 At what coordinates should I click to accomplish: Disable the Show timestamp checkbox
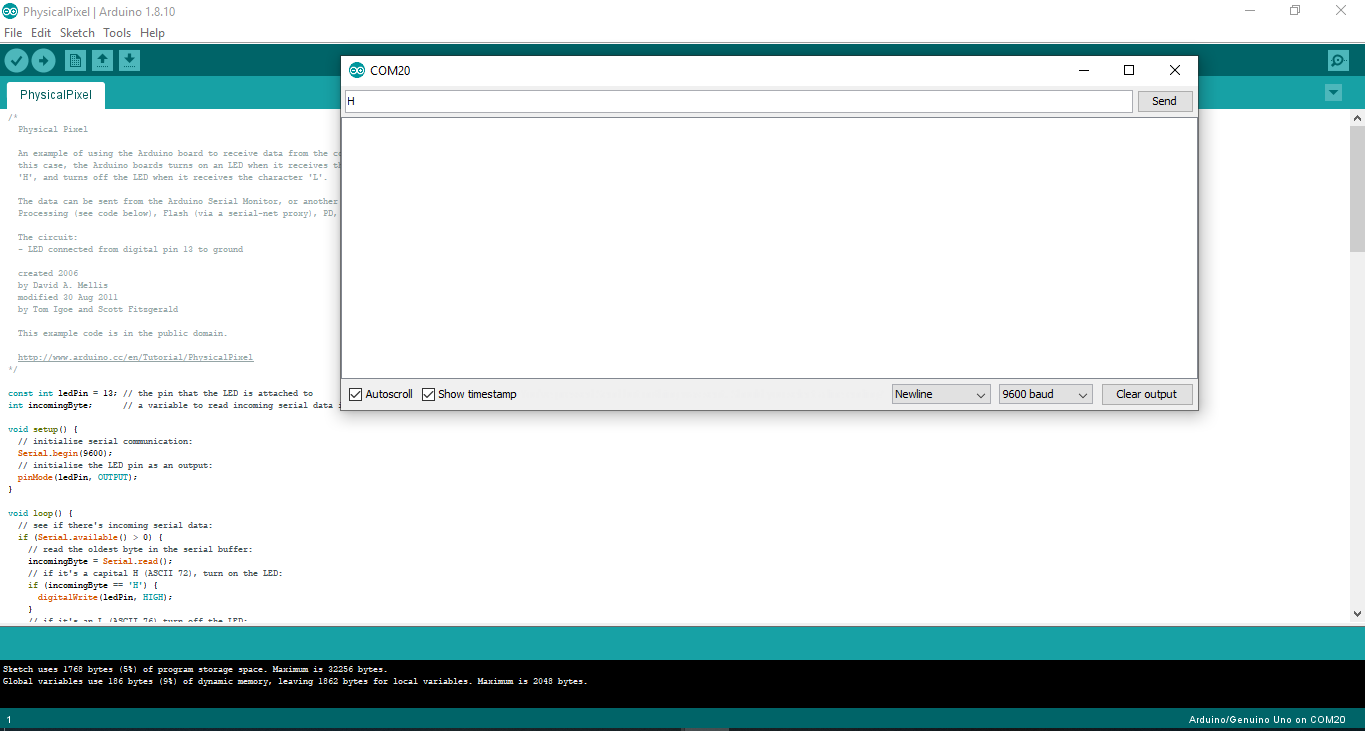point(428,394)
